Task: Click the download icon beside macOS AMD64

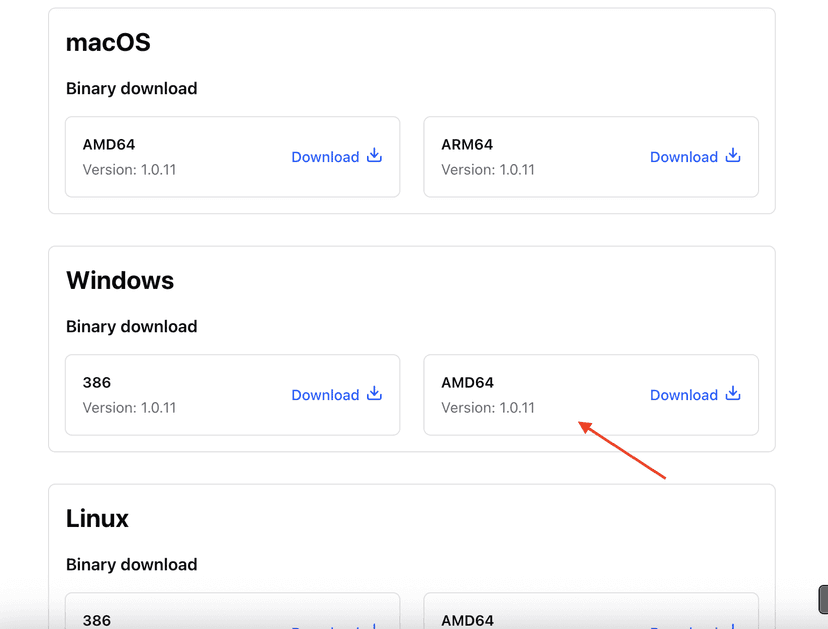Action: 373,156
